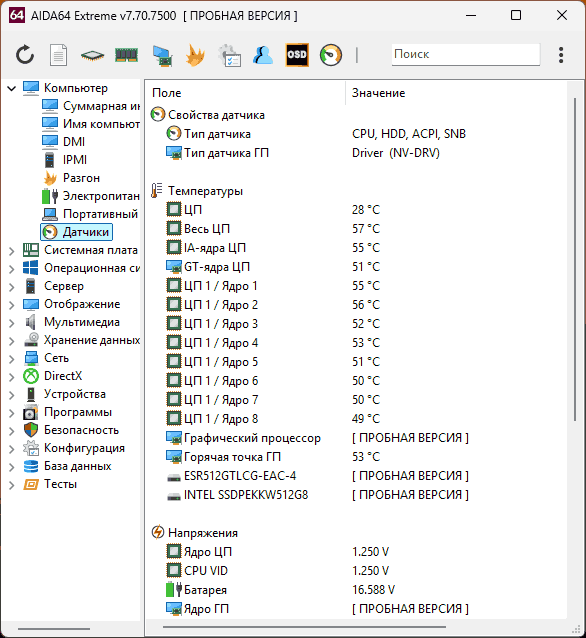The width and height of the screenshot is (586, 638).
Task: Expand the Сеть tree node
Action: coord(12,358)
